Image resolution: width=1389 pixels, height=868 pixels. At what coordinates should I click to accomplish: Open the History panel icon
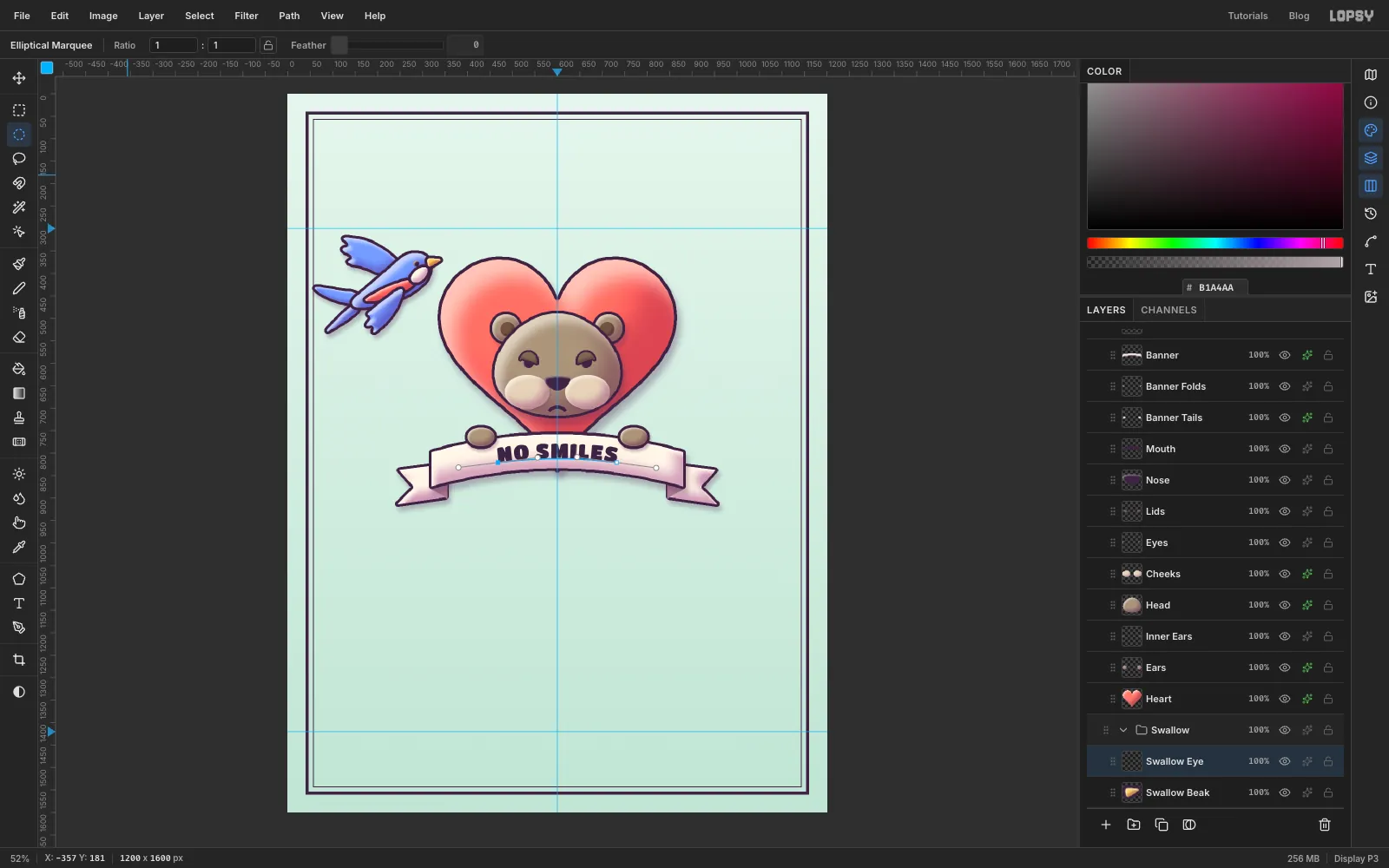click(1371, 214)
